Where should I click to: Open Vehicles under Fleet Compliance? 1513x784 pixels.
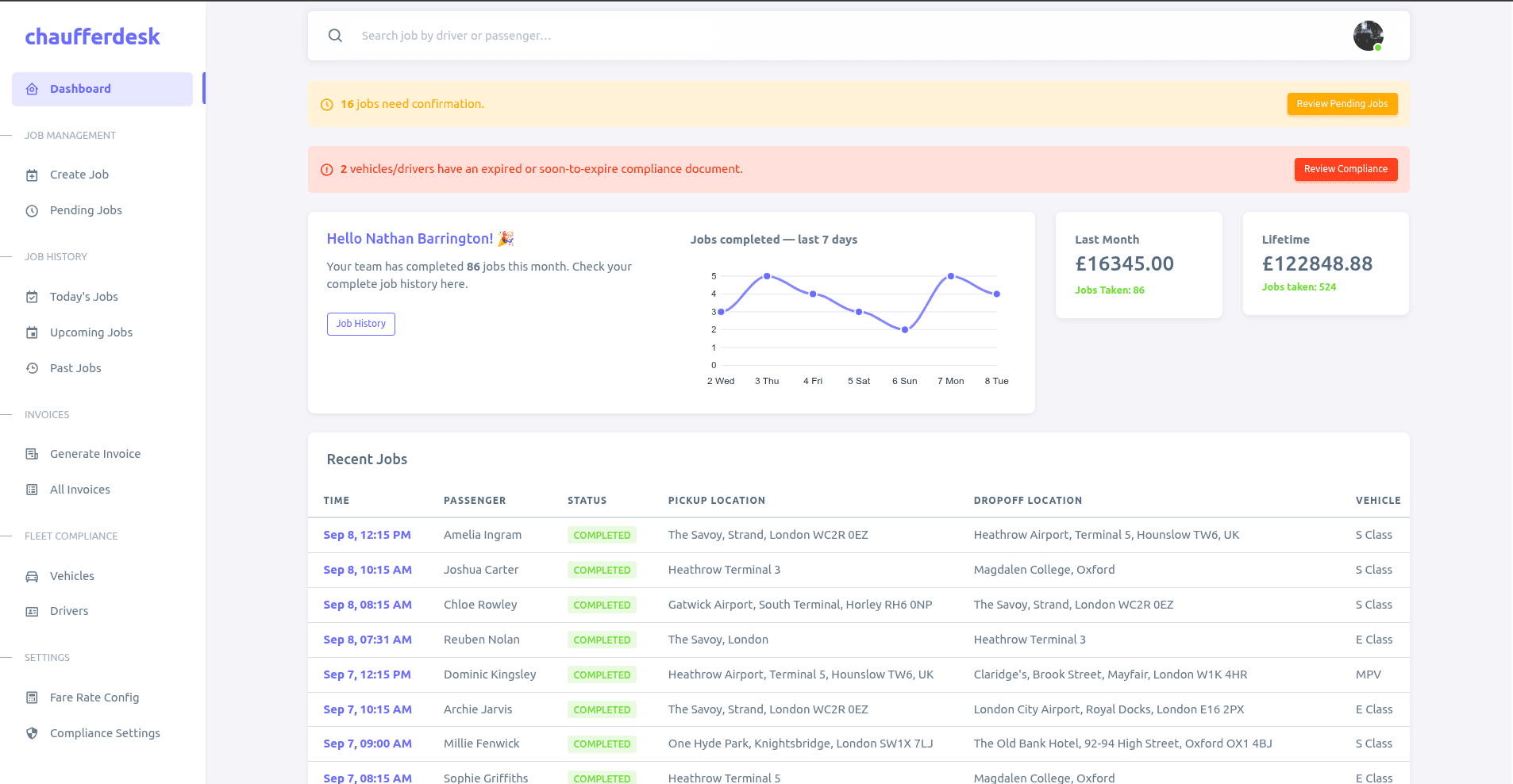(x=102, y=576)
